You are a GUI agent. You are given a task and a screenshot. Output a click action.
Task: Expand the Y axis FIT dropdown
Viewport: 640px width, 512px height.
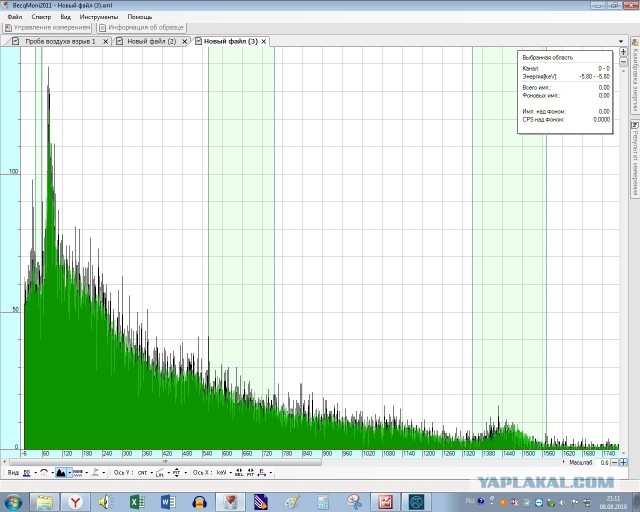click(186, 473)
